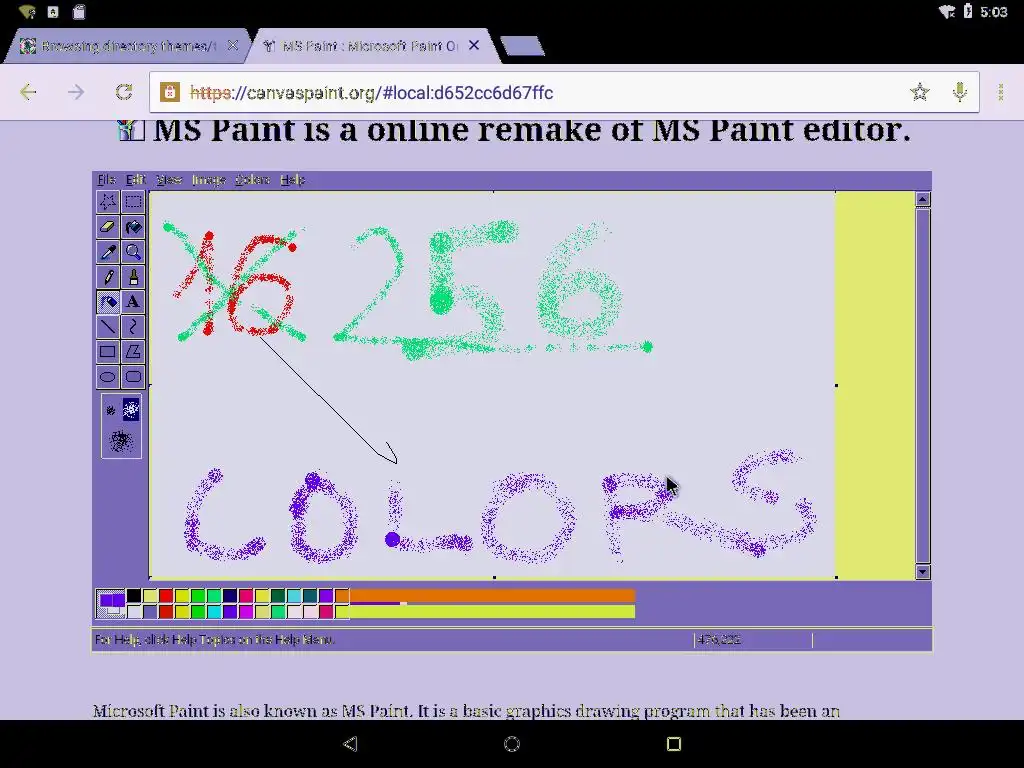1024x768 pixels.
Task: Pick the Fill With Color bucket tool
Action: pyautogui.click(x=133, y=227)
